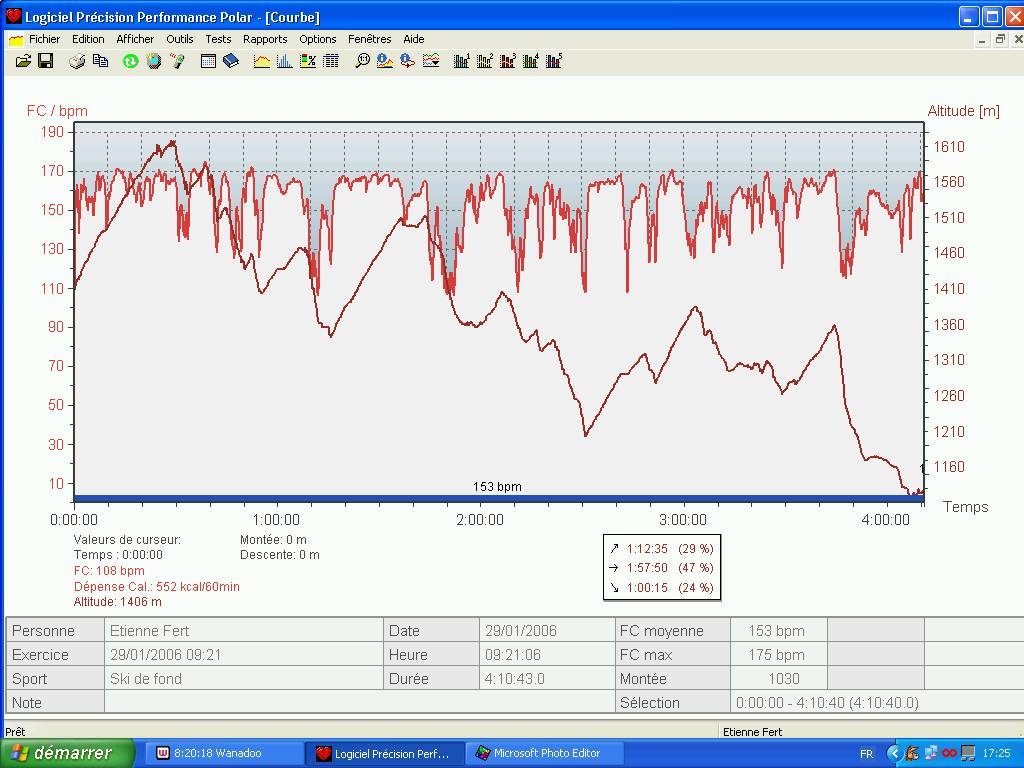Open the Outils menu
The width and height of the screenshot is (1024, 768).
tap(180, 39)
